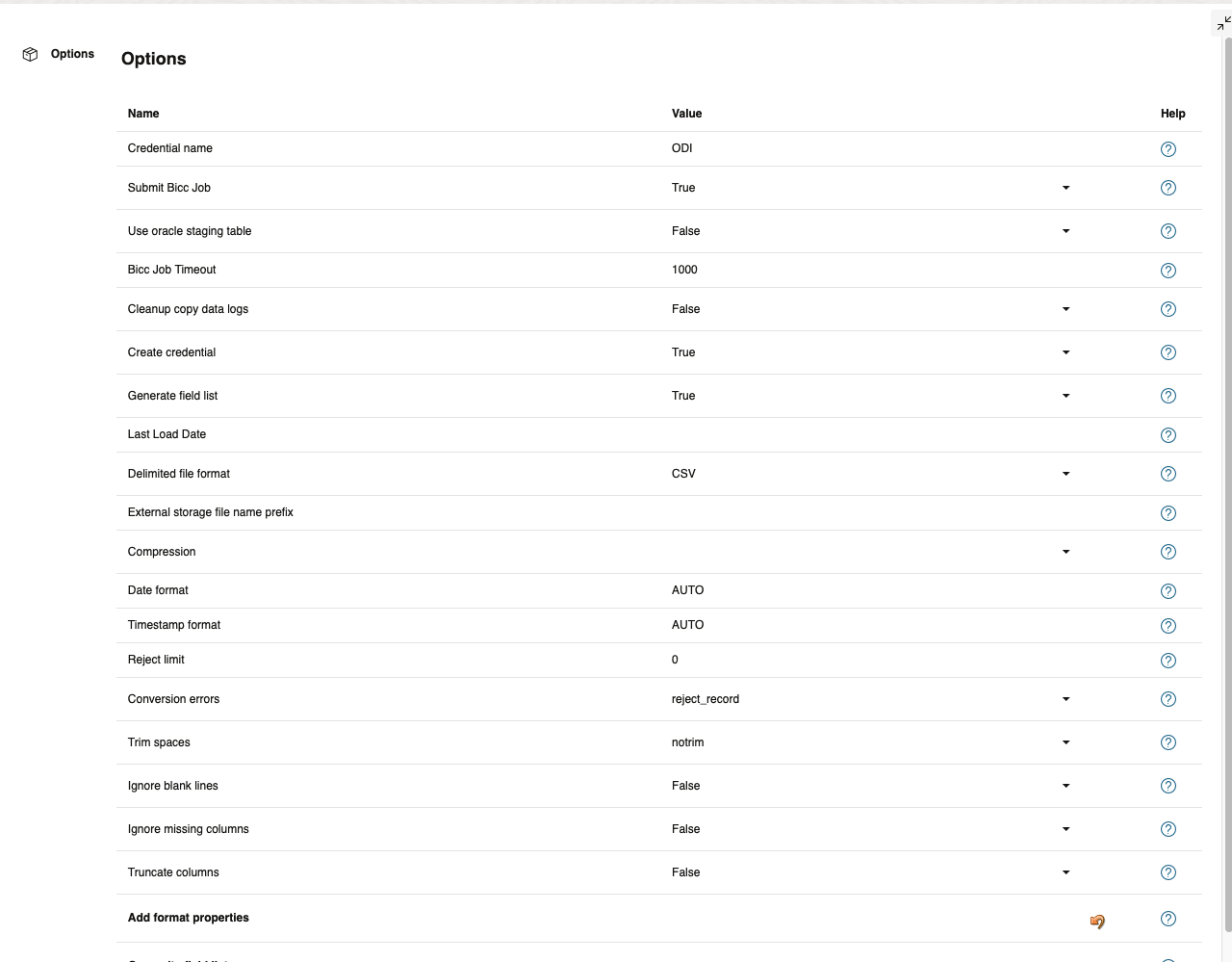The image size is (1232, 962).
Task: Click the orange revert icon for Add format properties
Action: click(1097, 922)
